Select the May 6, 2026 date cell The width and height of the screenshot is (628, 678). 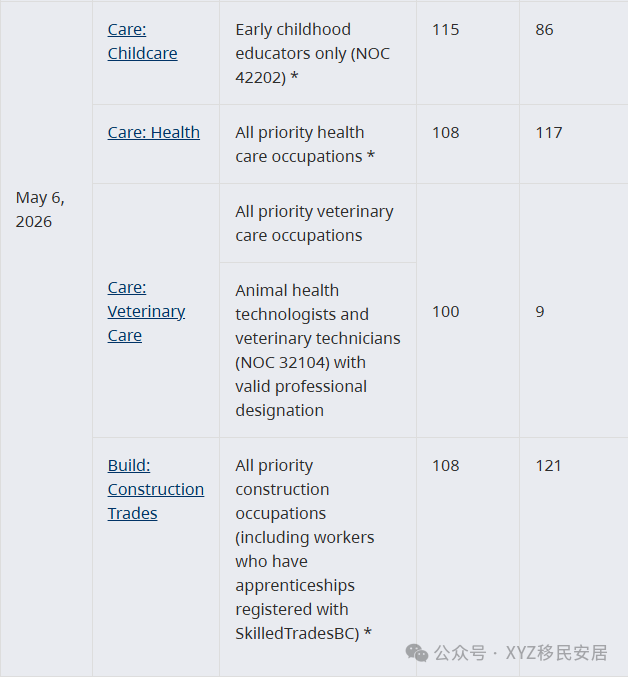pyautogui.click(x=40, y=210)
